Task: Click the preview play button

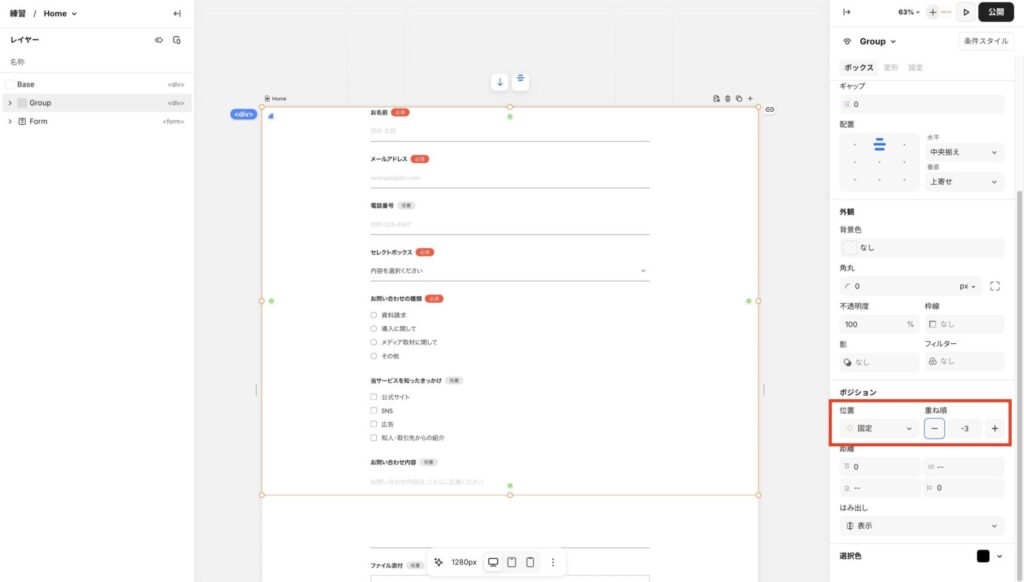Action: tap(965, 12)
